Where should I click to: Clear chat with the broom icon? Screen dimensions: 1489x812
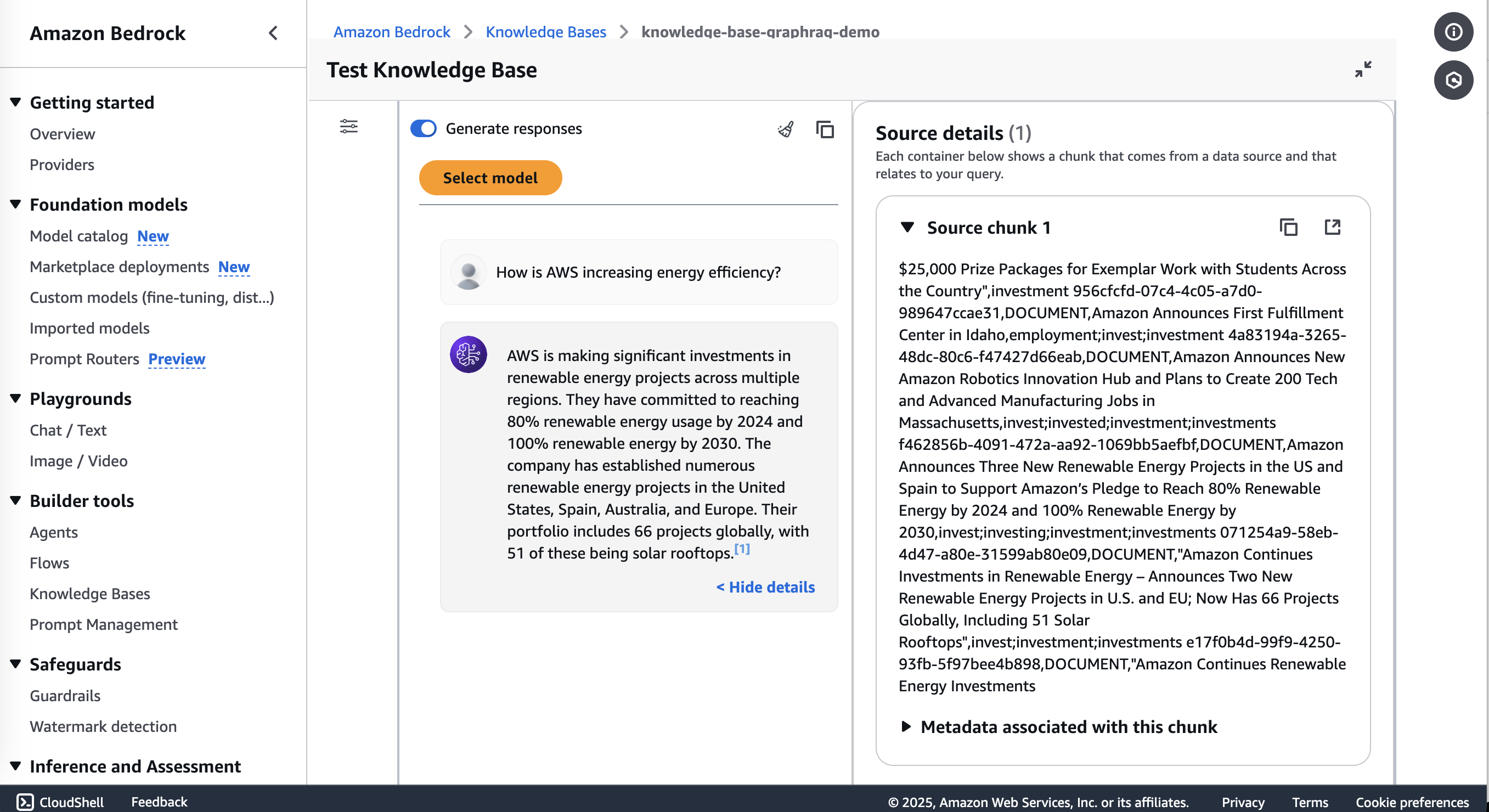point(786,129)
